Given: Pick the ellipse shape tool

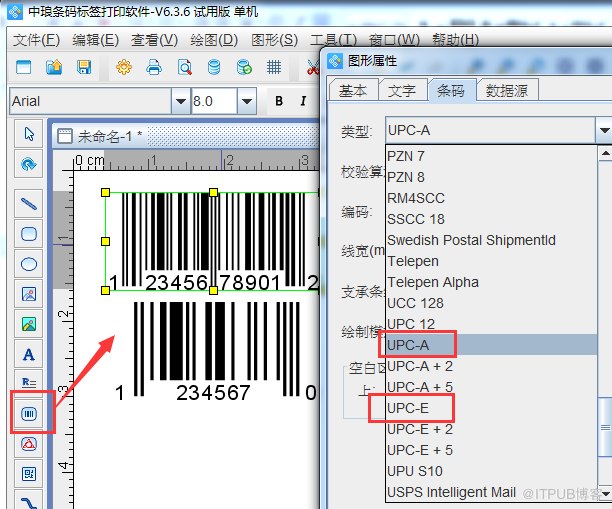Looking at the screenshot, I should click(29, 264).
